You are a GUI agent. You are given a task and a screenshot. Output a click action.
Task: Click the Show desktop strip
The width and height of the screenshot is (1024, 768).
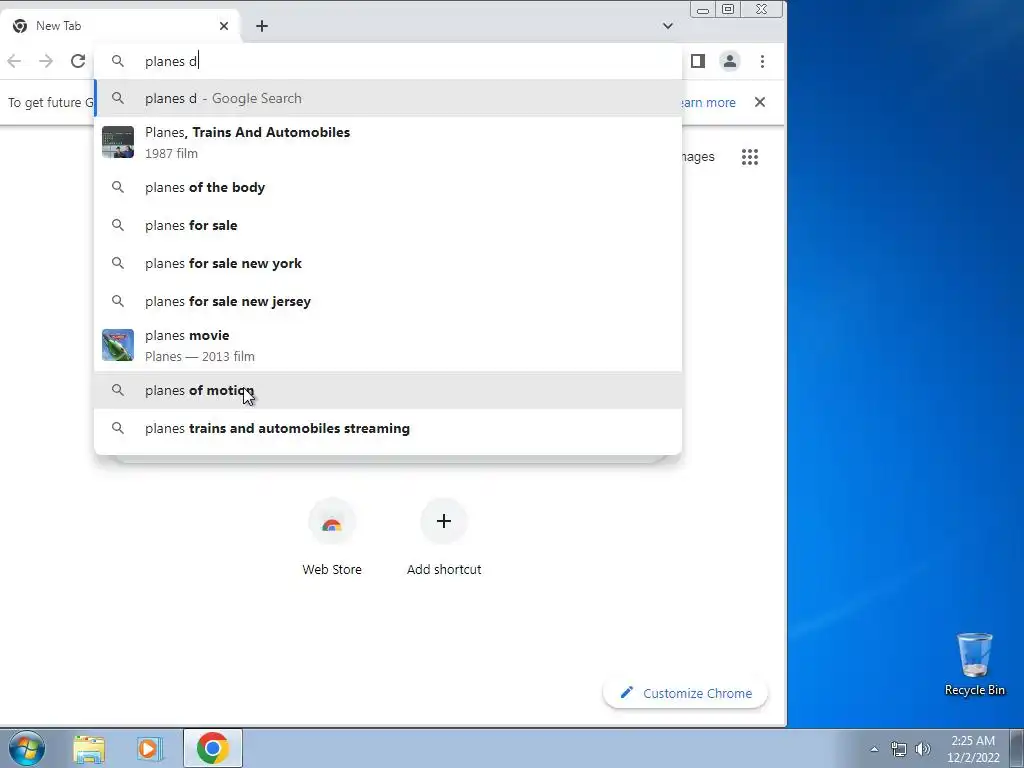click(1017, 748)
